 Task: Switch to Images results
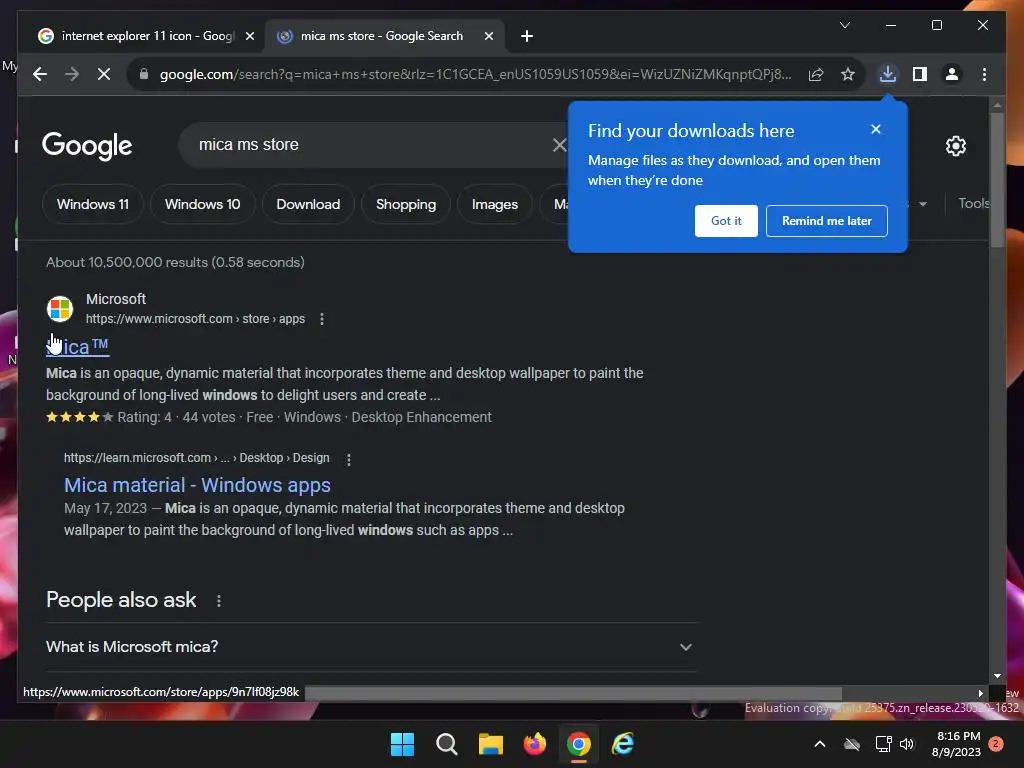pyautogui.click(x=494, y=204)
